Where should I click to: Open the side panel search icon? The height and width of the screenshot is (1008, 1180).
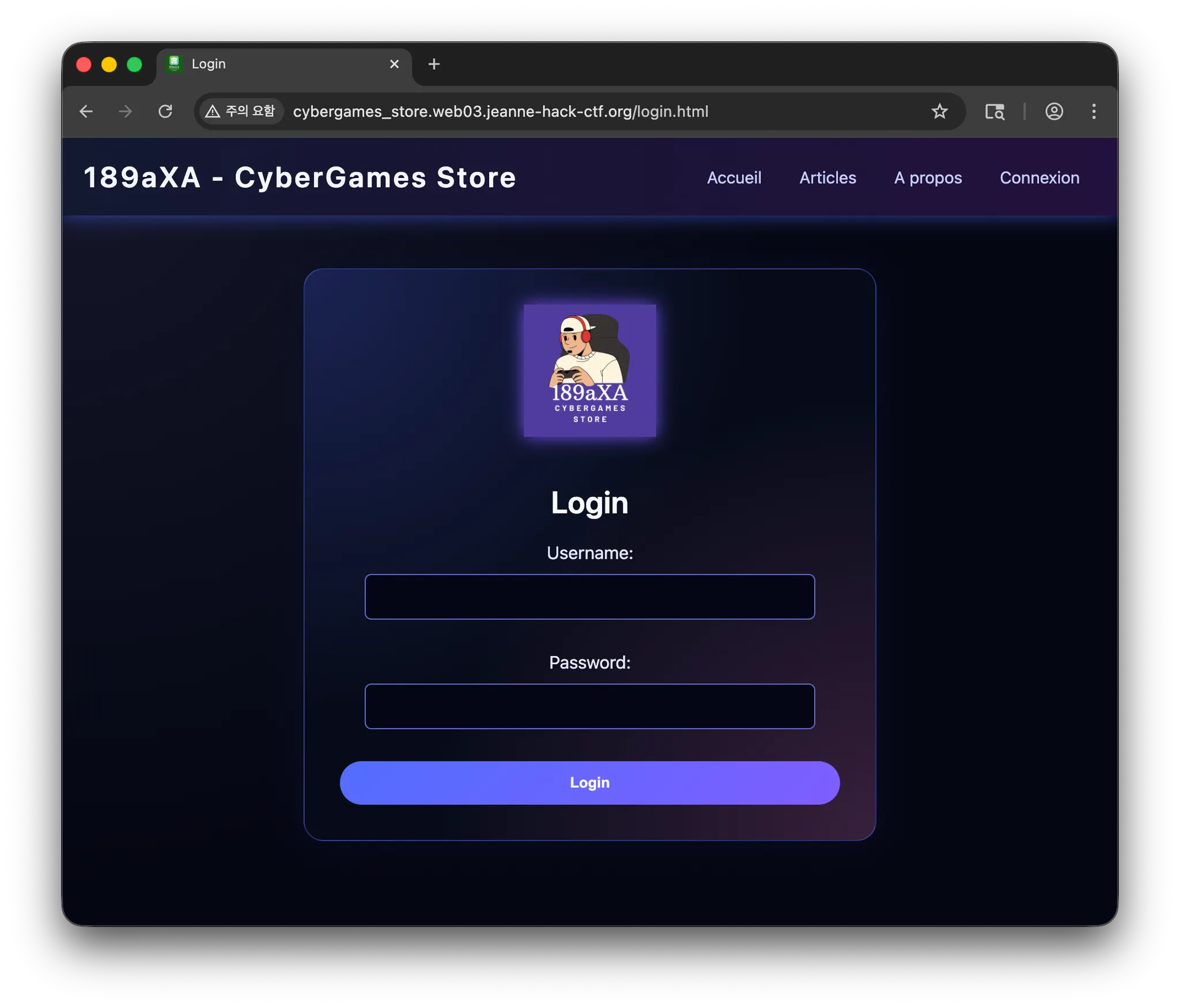pos(994,111)
